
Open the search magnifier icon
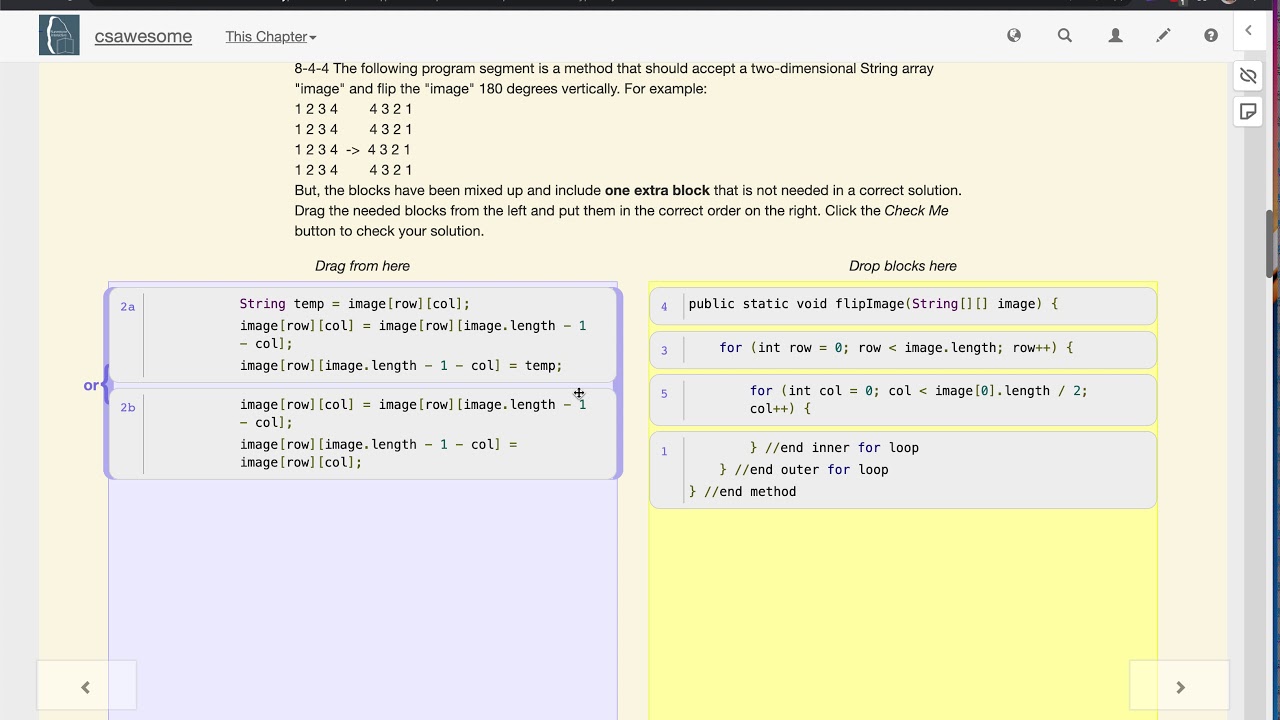1065,36
